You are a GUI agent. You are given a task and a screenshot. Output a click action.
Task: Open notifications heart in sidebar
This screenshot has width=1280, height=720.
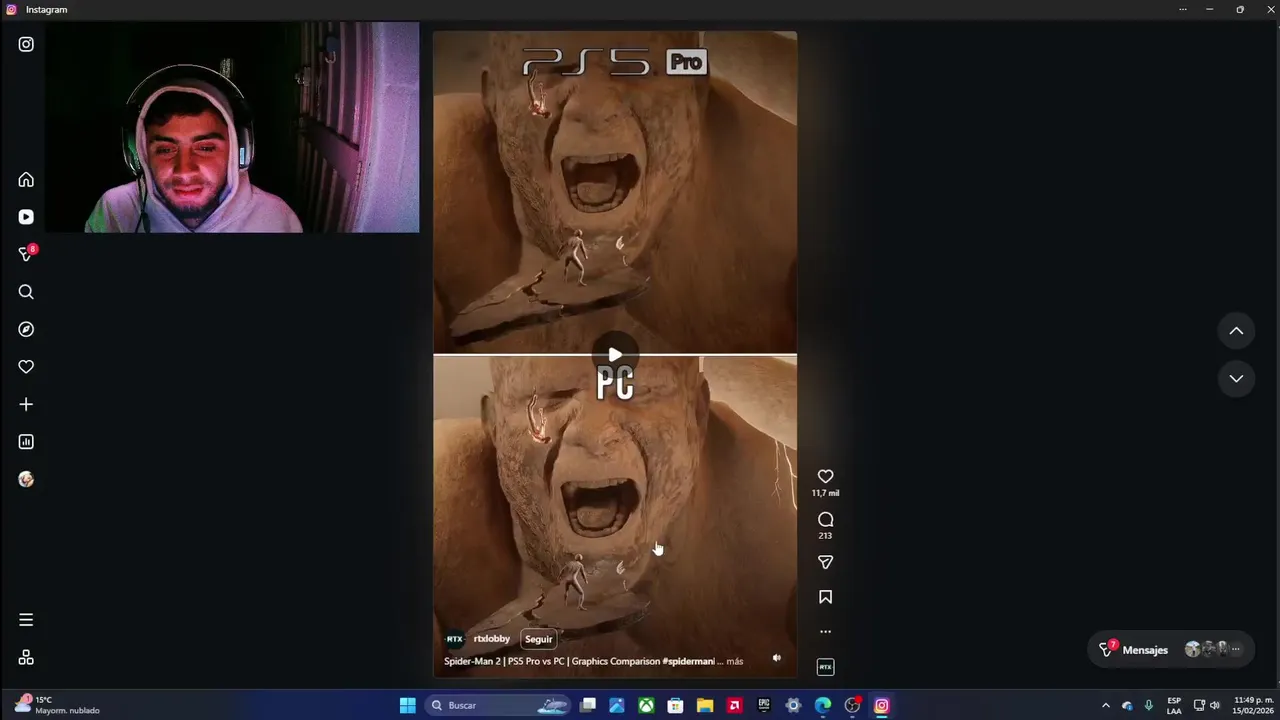[x=26, y=367]
